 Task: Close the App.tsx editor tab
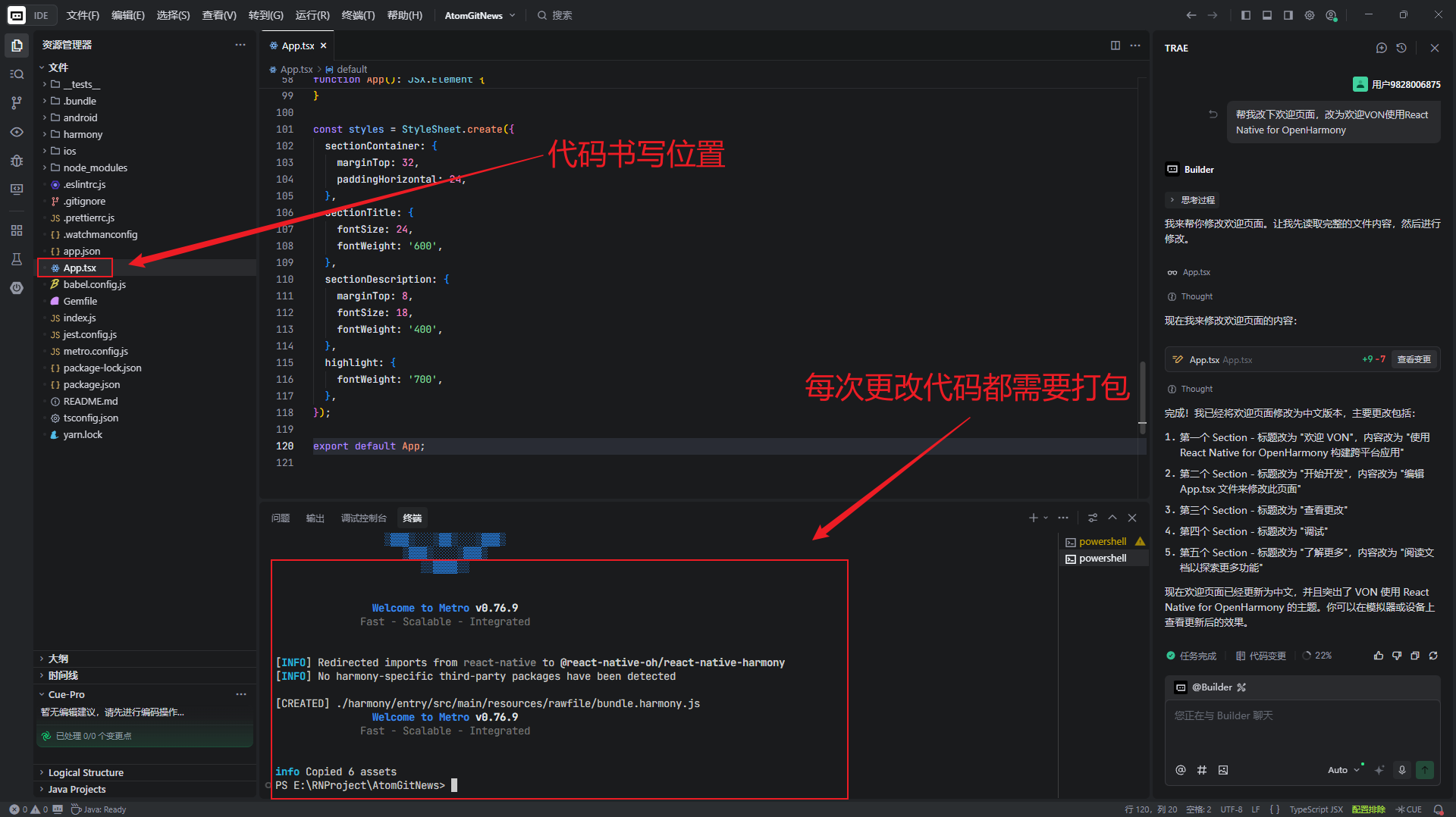pos(324,45)
